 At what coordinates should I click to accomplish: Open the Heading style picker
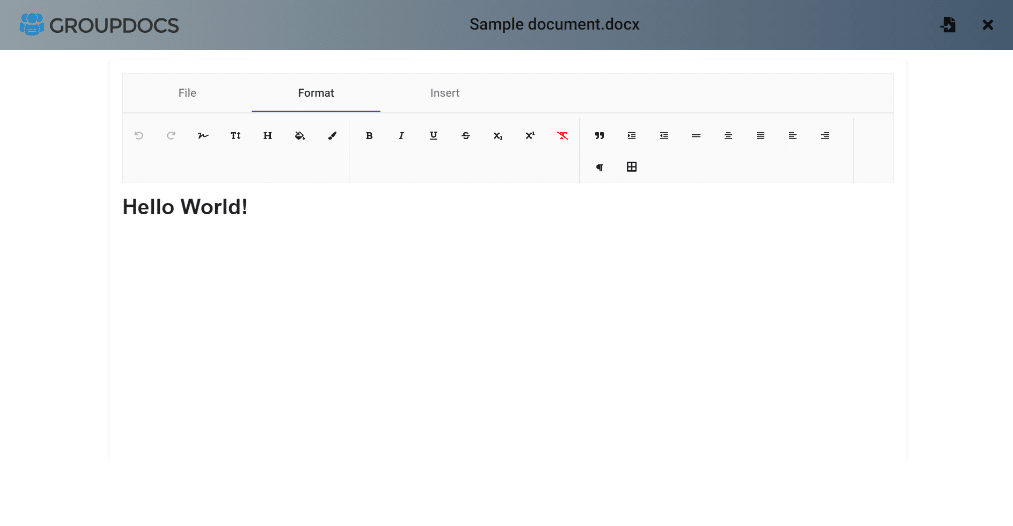[268, 136]
